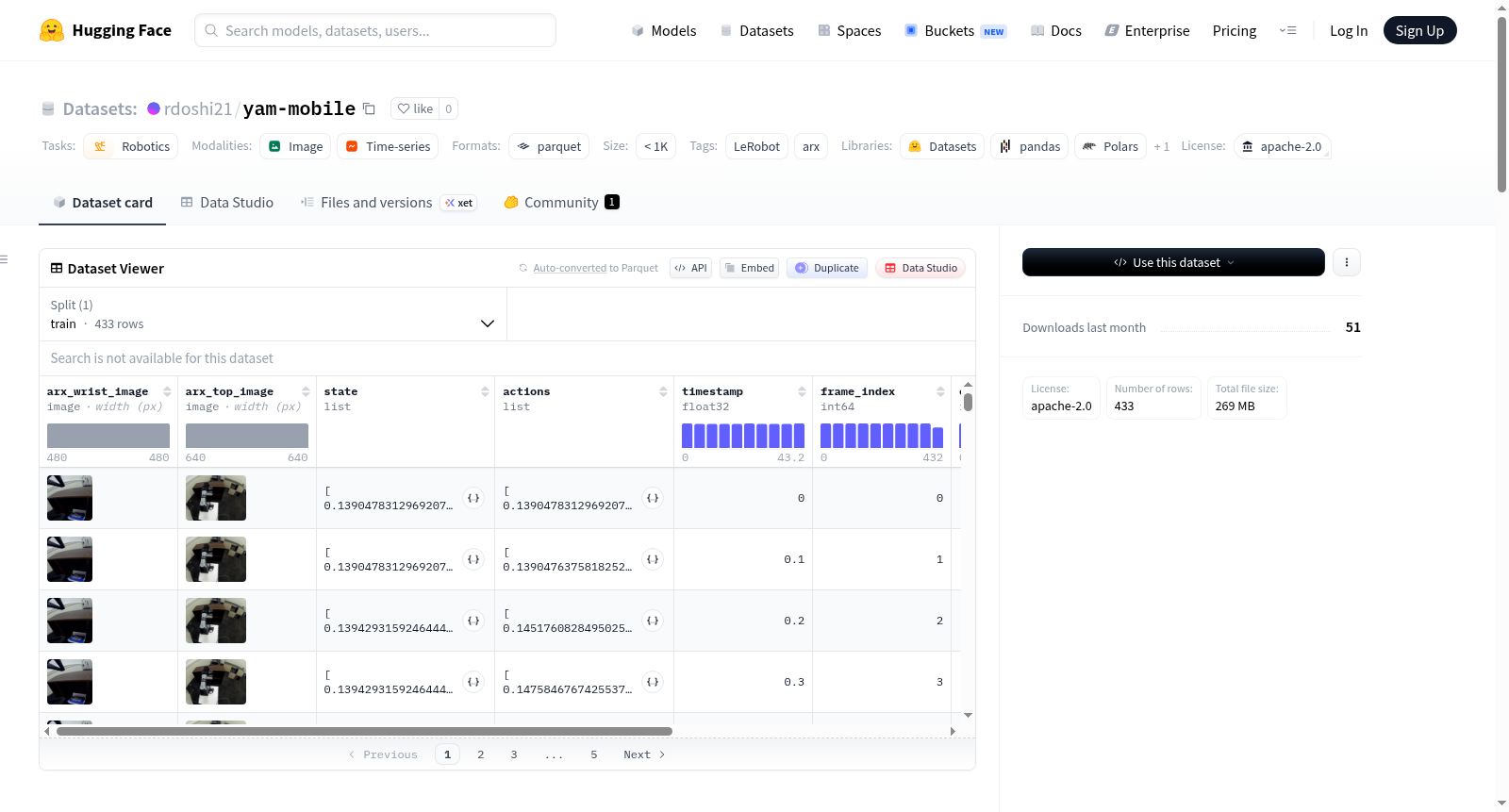Expand the state cell in frame 2 row
The width and height of the screenshot is (1509, 812).
pyautogui.click(x=473, y=621)
